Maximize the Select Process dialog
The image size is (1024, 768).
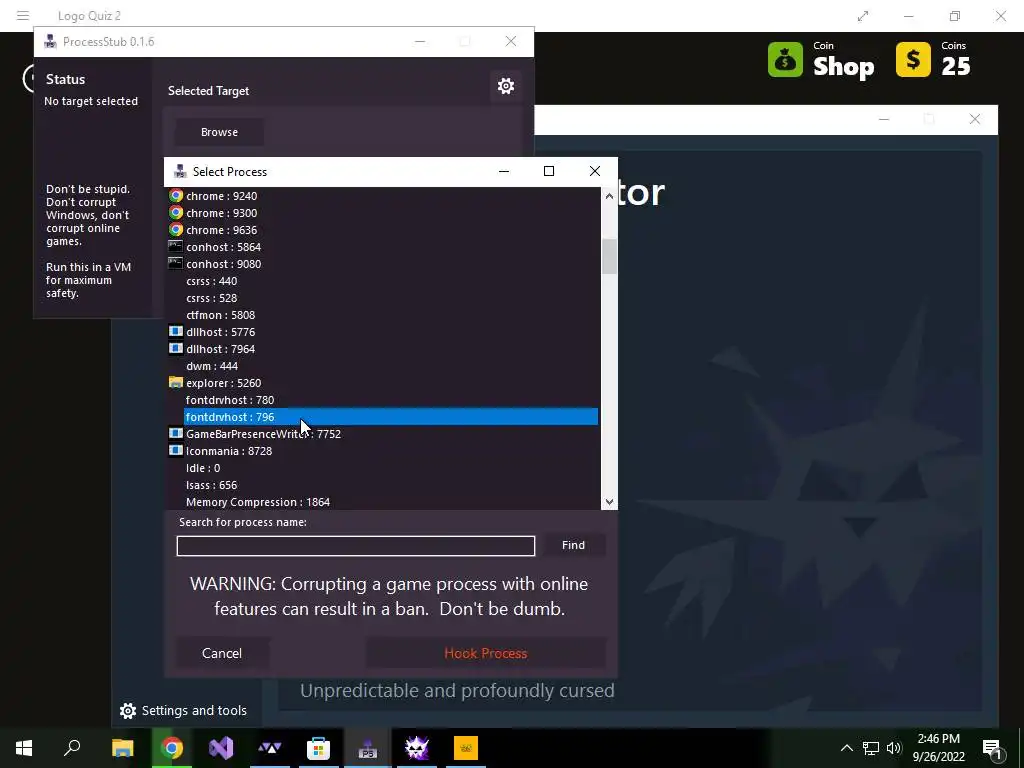(x=549, y=171)
